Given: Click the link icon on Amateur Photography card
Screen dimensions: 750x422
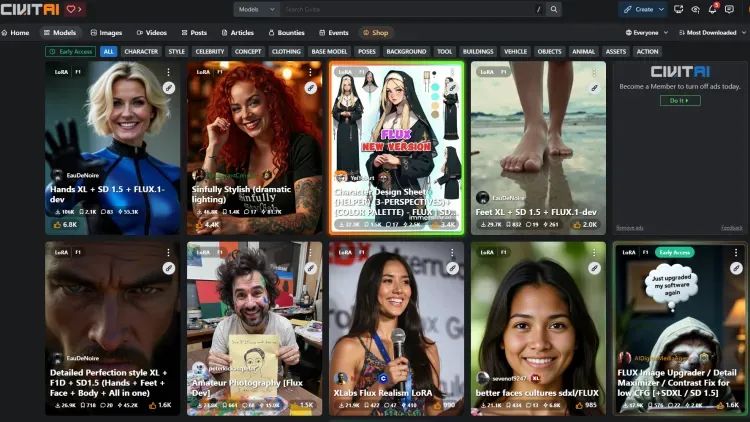Looking at the screenshot, I should click(x=310, y=268).
